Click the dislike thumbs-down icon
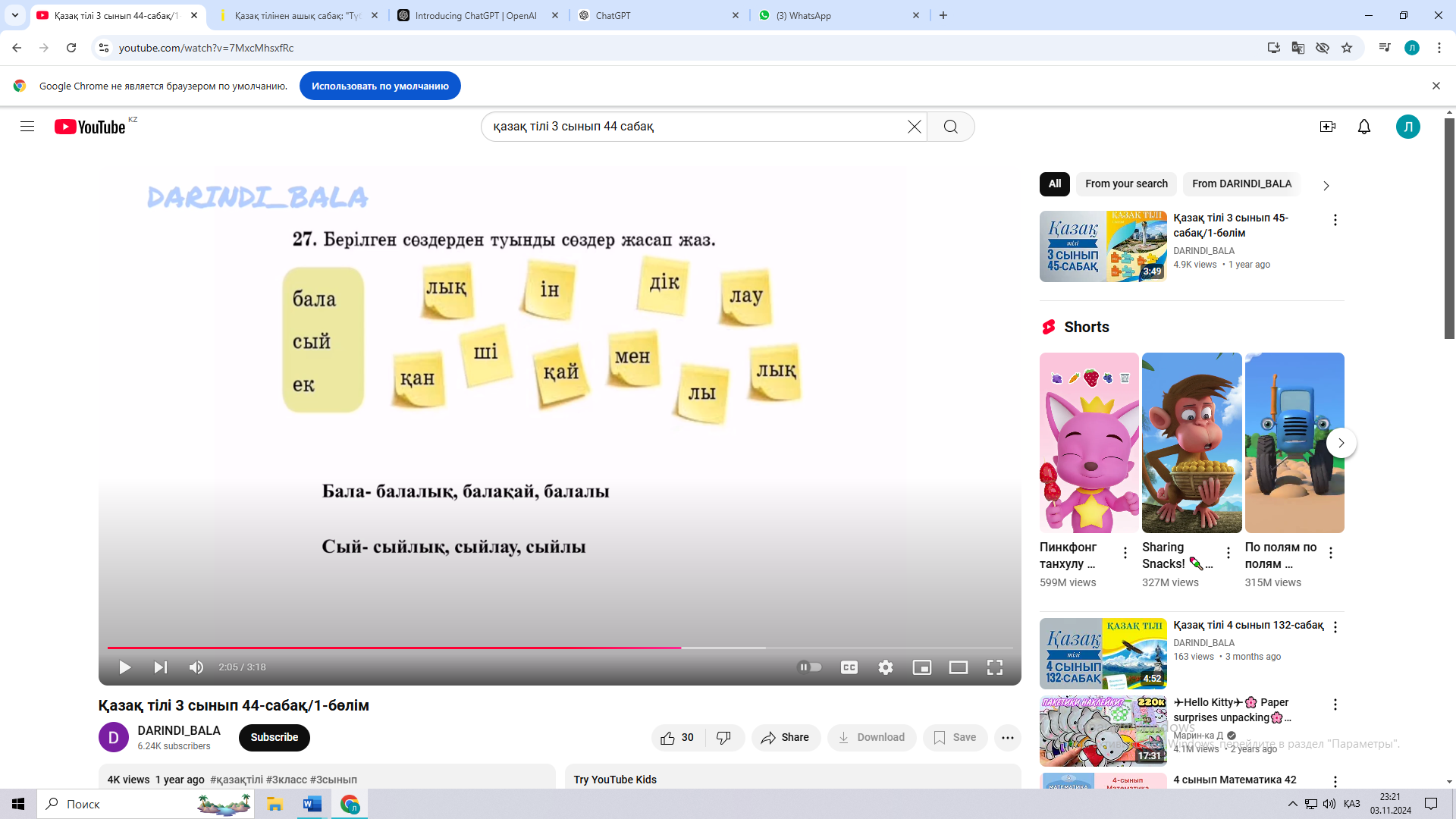 point(724,737)
